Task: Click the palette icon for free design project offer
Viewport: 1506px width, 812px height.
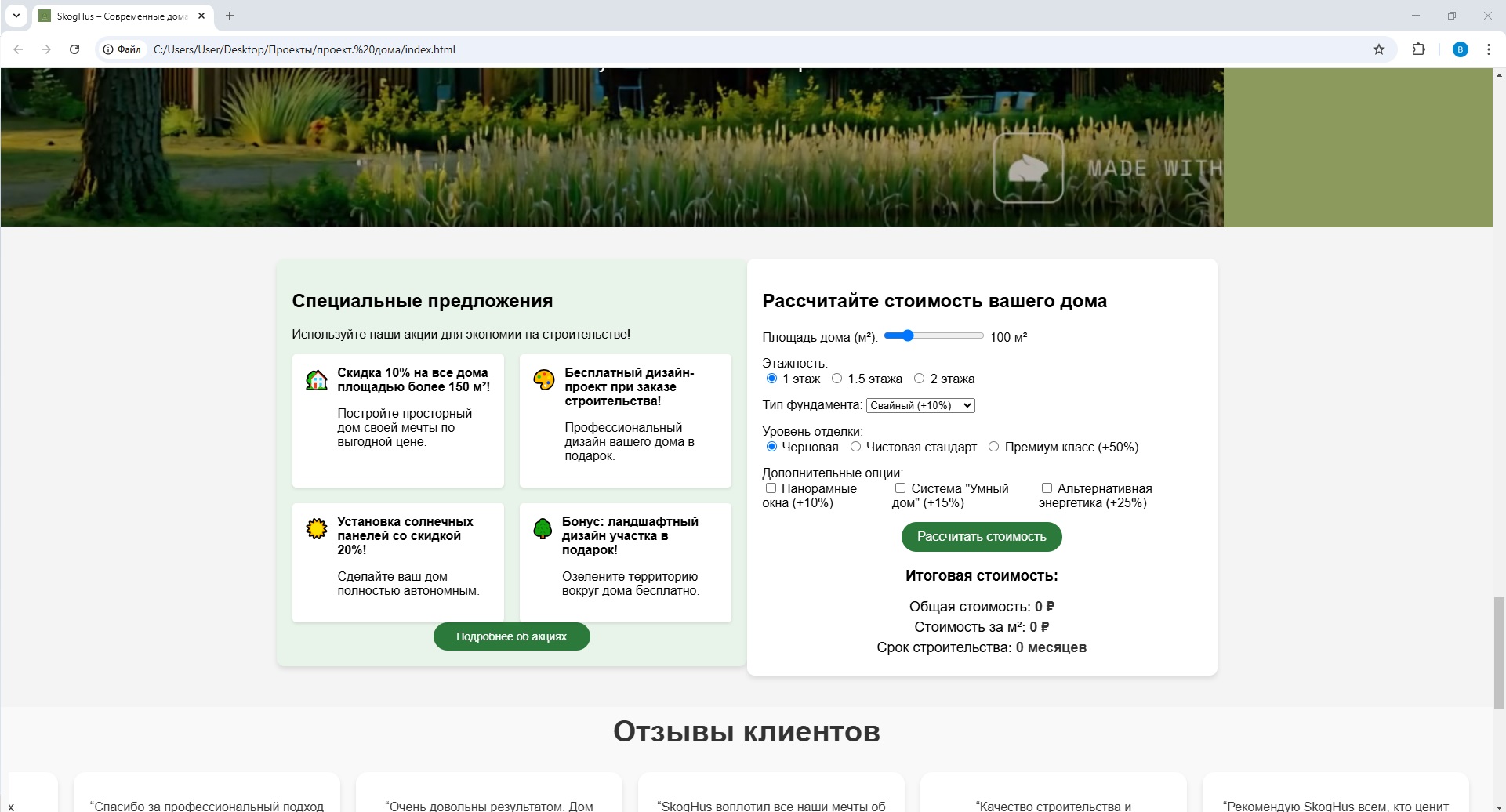Action: (543, 380)
